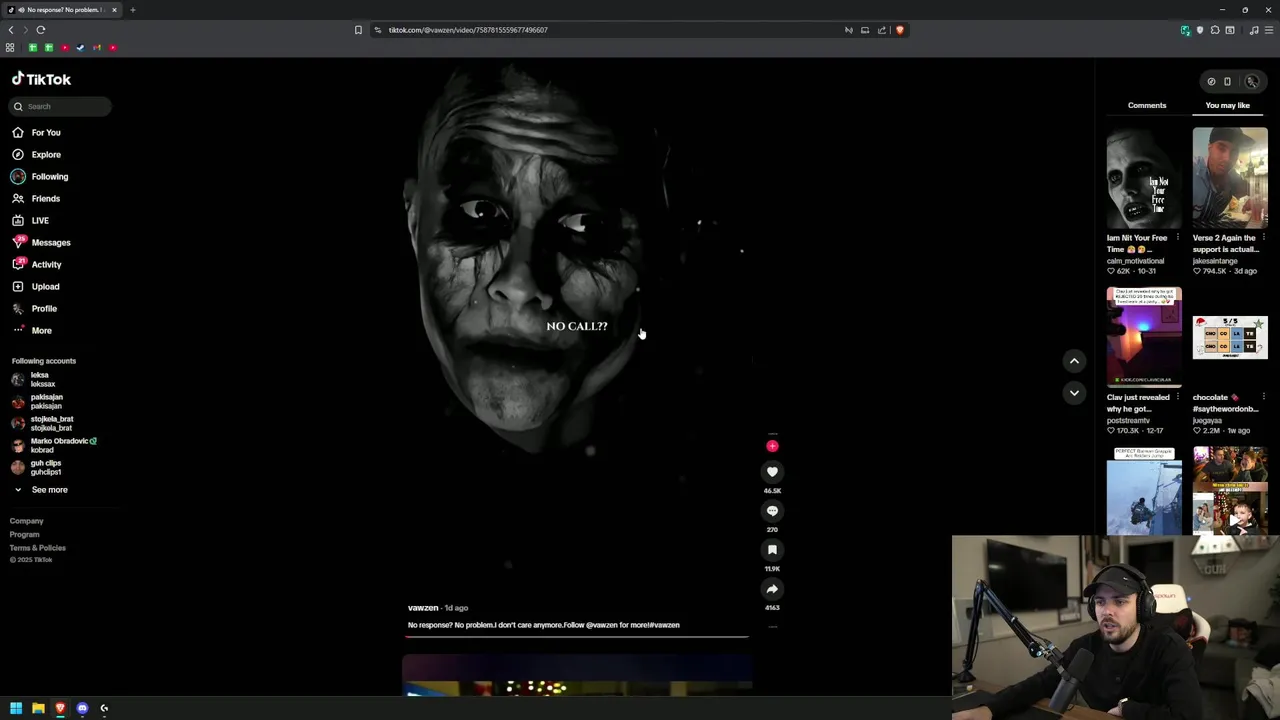Go to the Following feed
This screenshot has width=1280, height=720.
coord(40,176)
